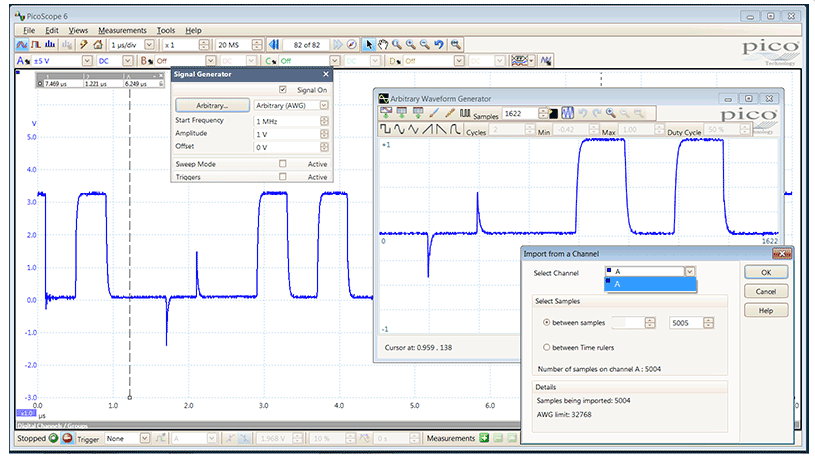Select 'between Time rulers' radio button
This screenshot has height=459, width=815.
point(546,347)
